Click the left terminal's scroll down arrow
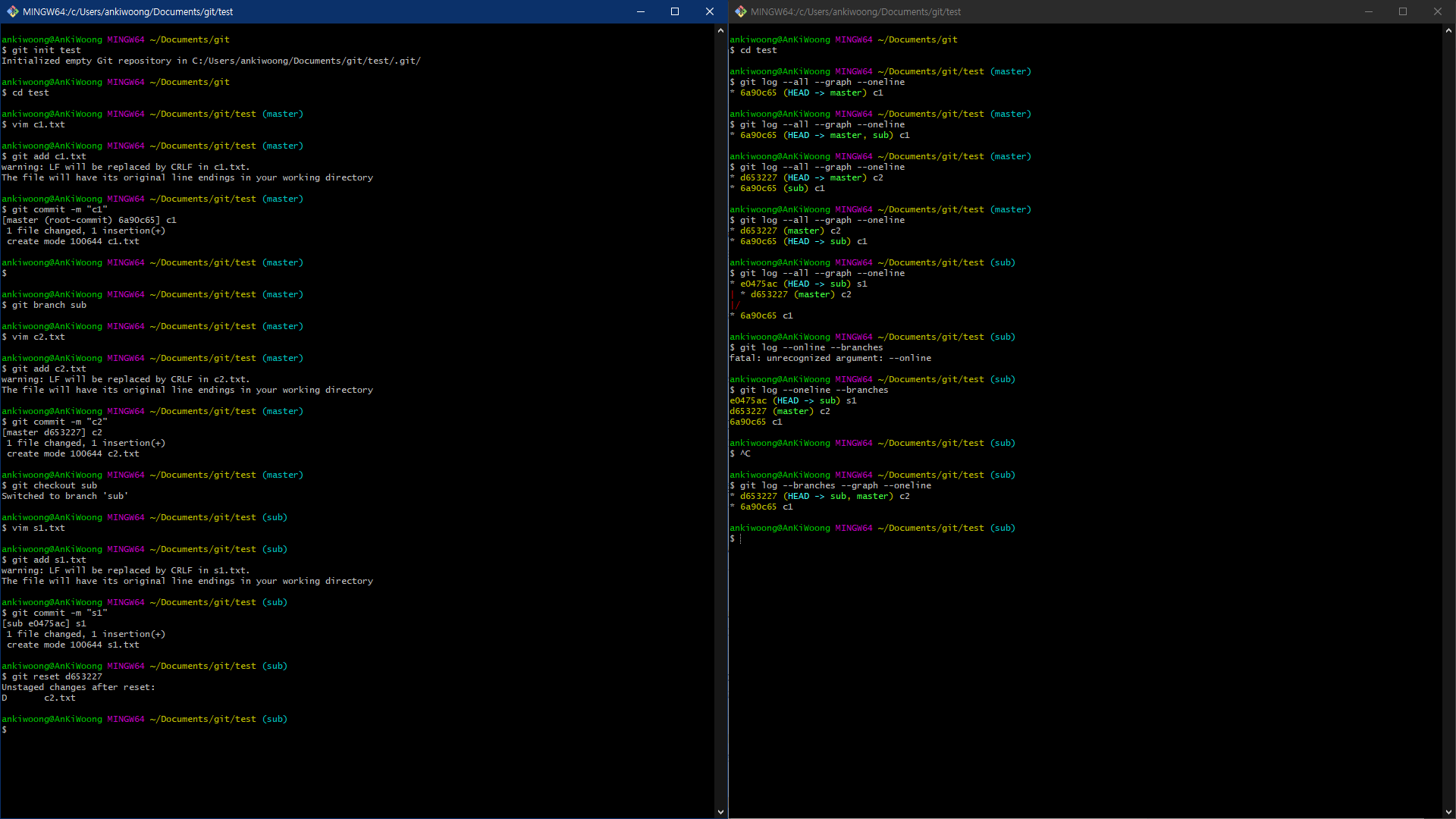 coord(720,811)
